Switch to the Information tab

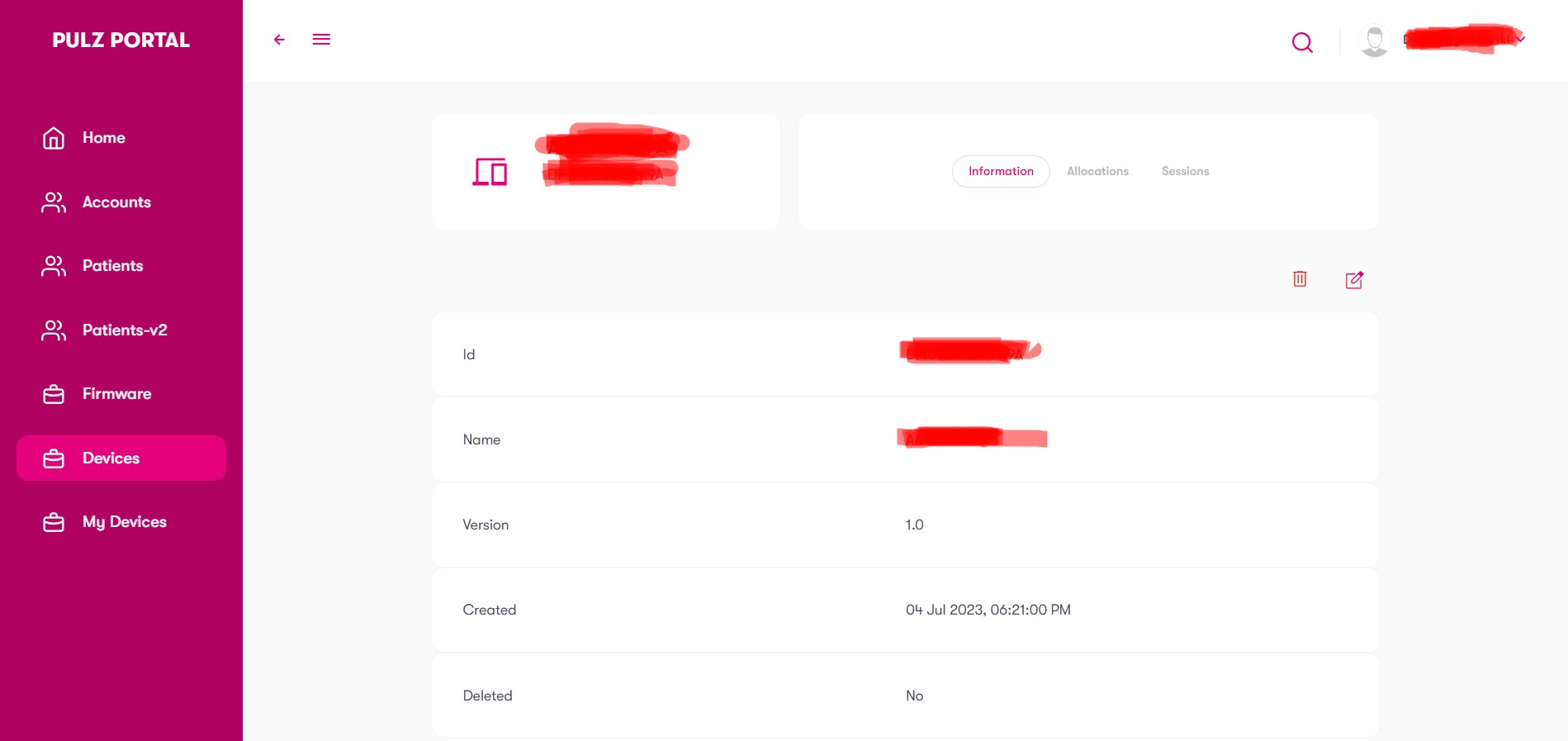click(1001, 171)
